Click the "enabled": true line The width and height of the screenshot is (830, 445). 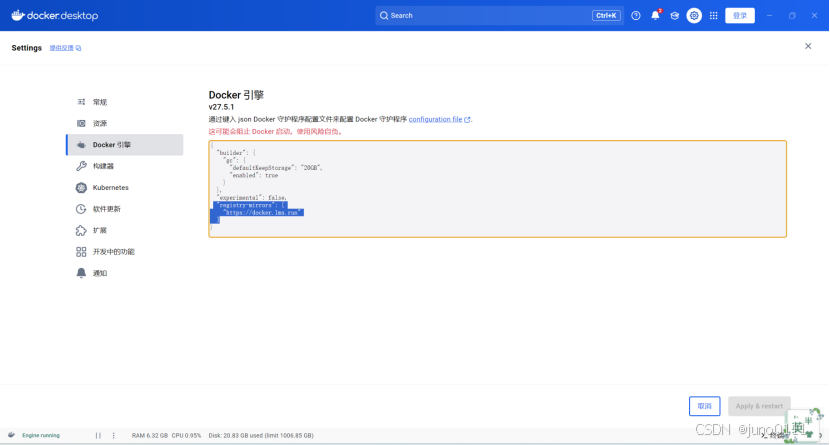pos(254,175)
